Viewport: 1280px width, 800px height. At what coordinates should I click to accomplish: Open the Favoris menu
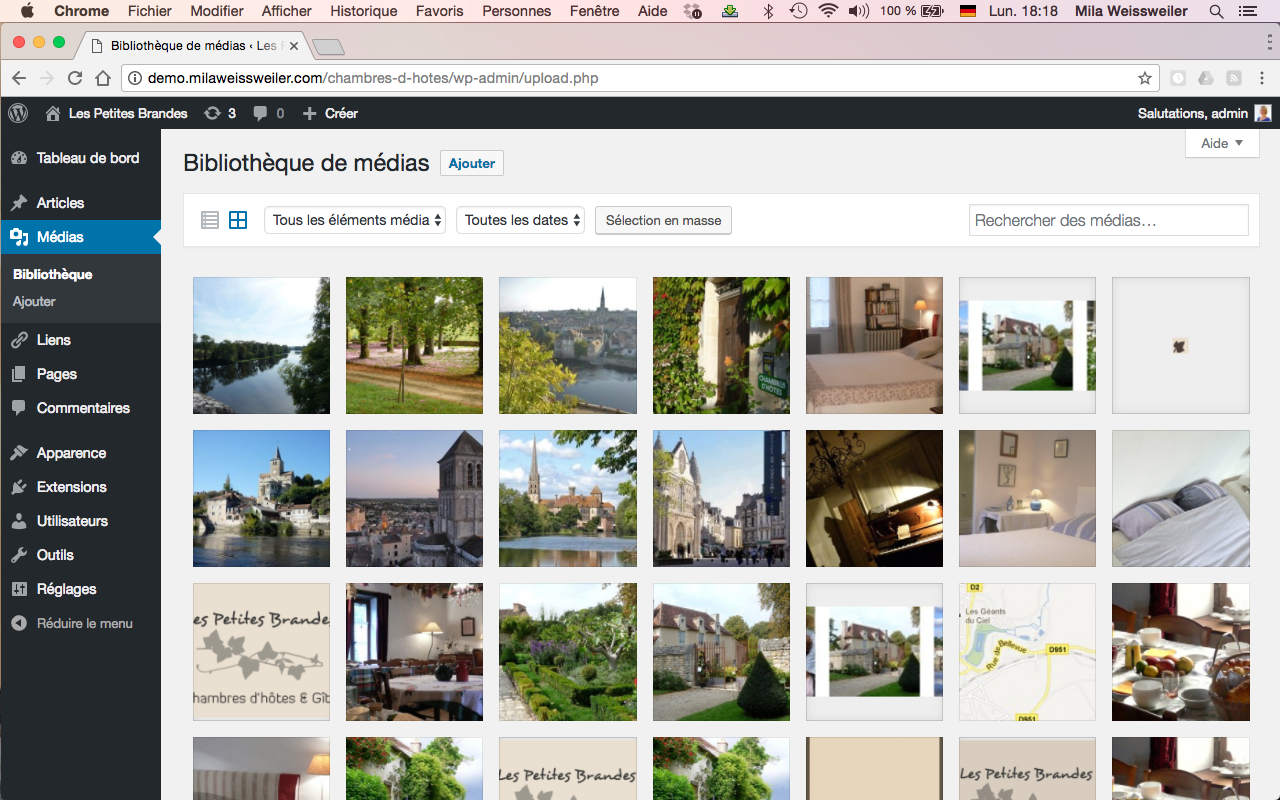(x=440, y=11)
